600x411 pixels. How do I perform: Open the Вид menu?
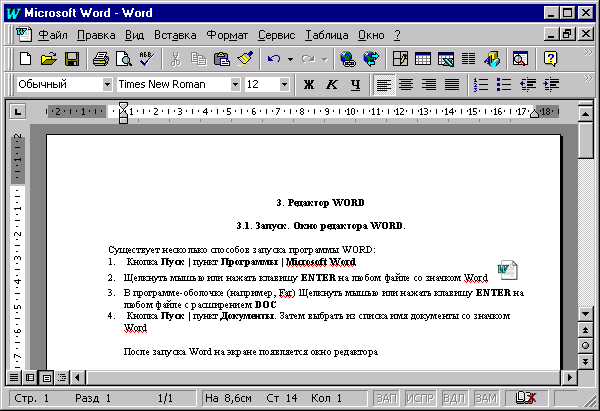point(134,35)
